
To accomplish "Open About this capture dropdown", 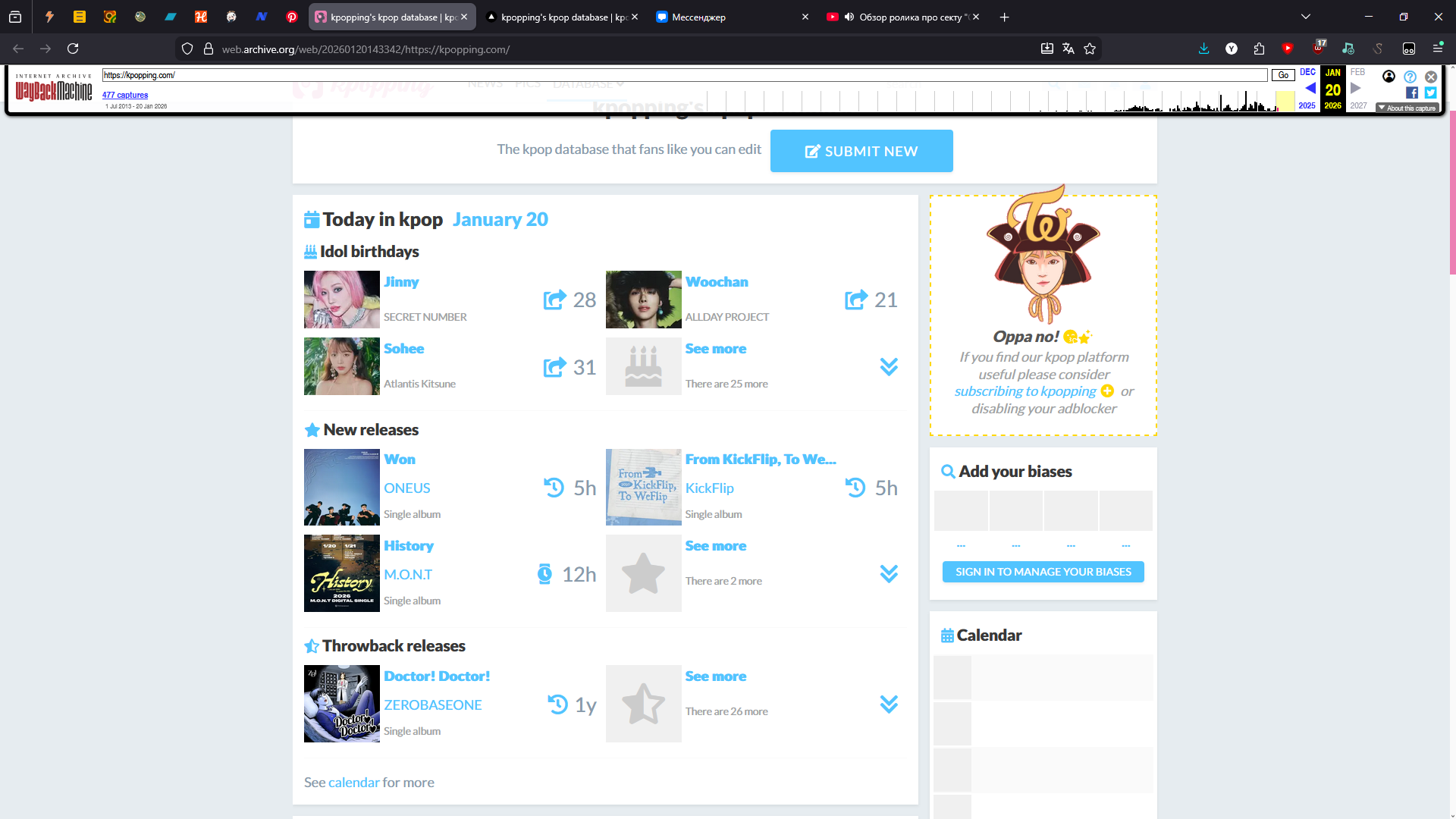I will click(x=1407, y=108).
